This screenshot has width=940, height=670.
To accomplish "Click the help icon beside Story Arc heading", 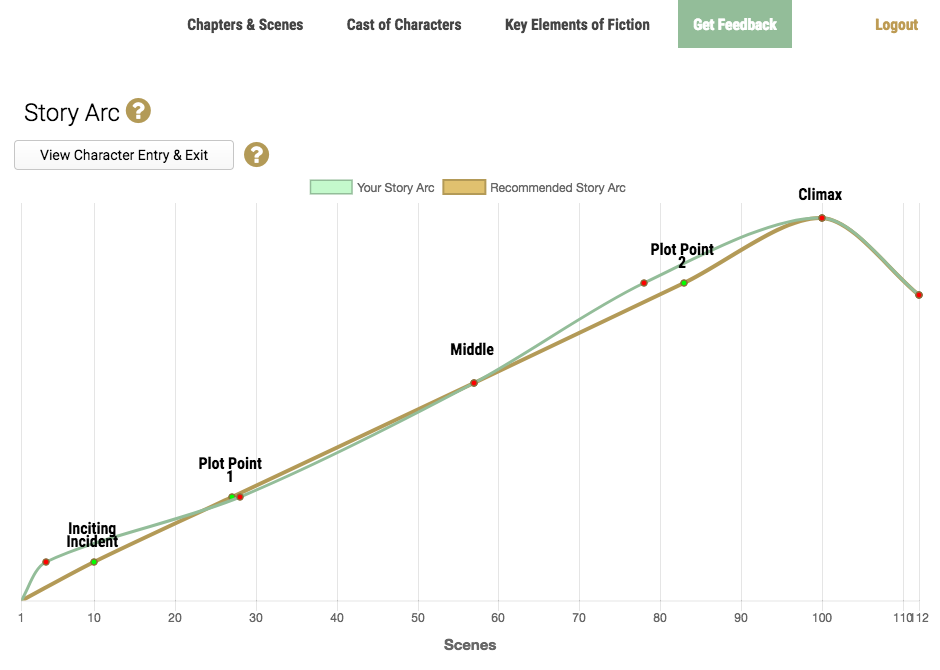I will (x=138, y=111).
